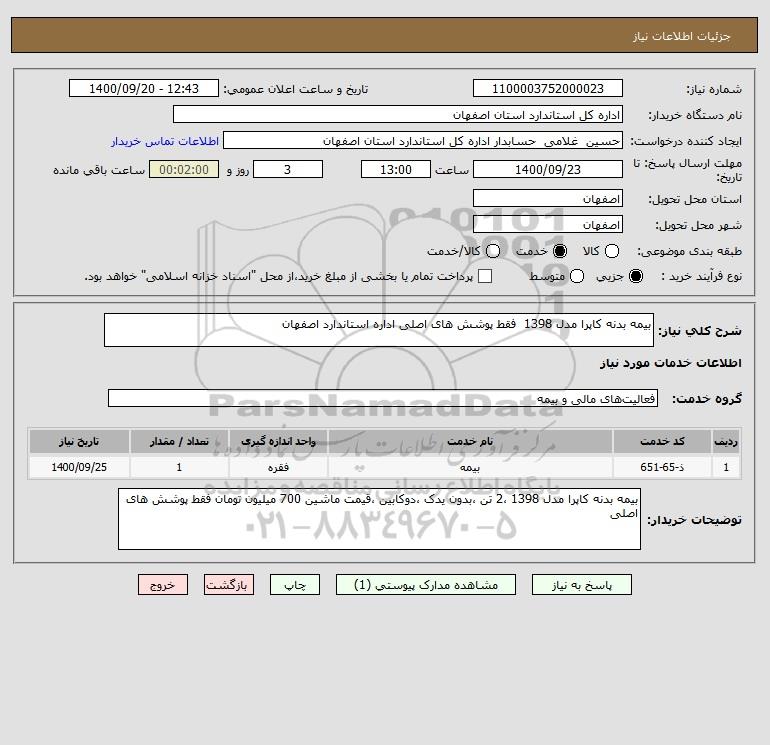Click the deadline date field 1400/09/23
770x745 pixels.
[548, 169]
